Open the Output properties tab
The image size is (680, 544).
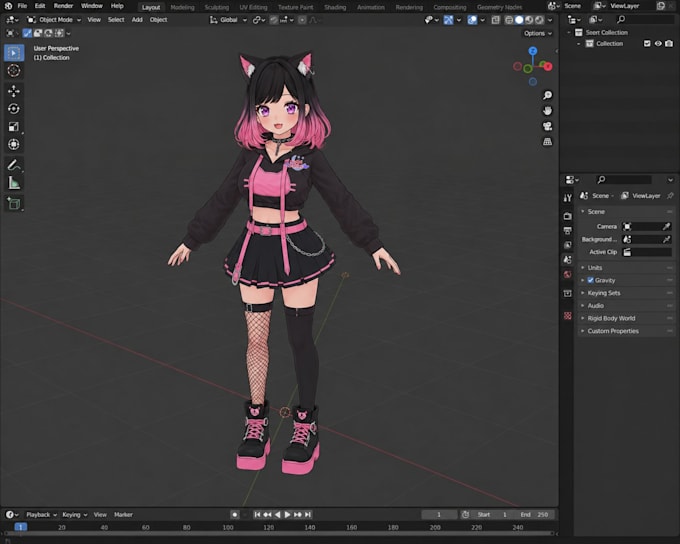(x=568, y=230)
